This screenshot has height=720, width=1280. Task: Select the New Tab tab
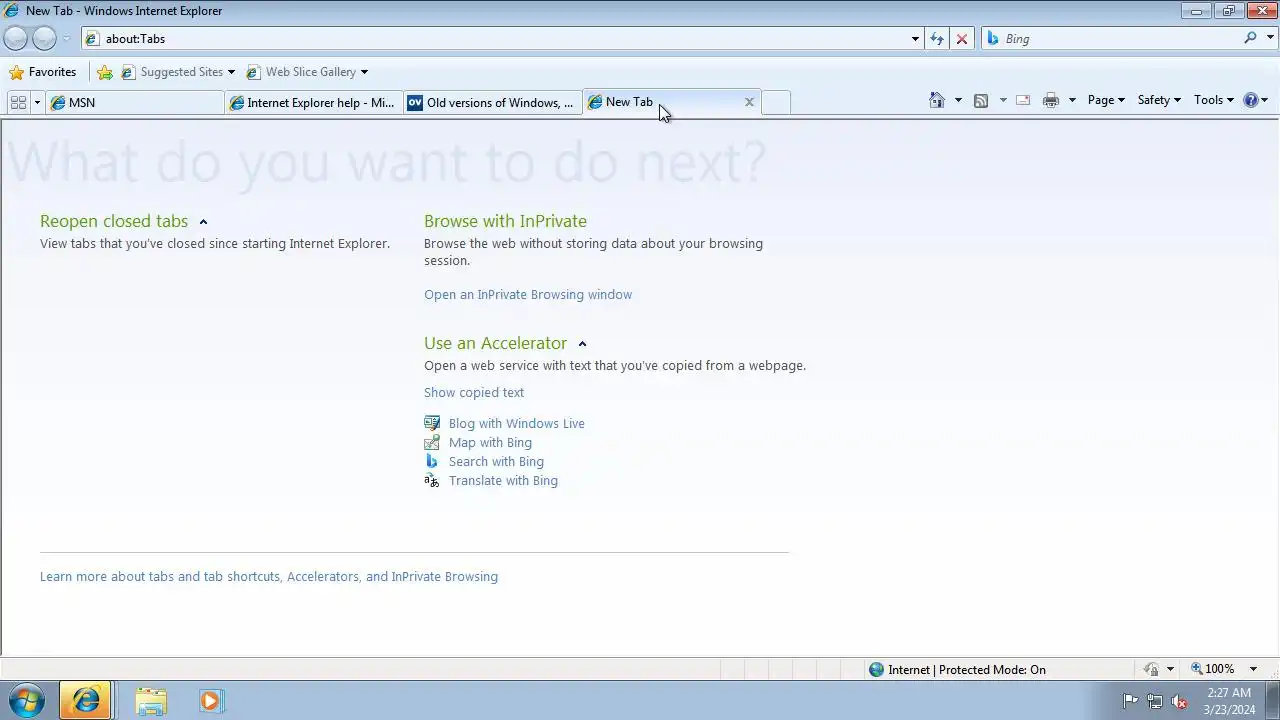point(660,102)
